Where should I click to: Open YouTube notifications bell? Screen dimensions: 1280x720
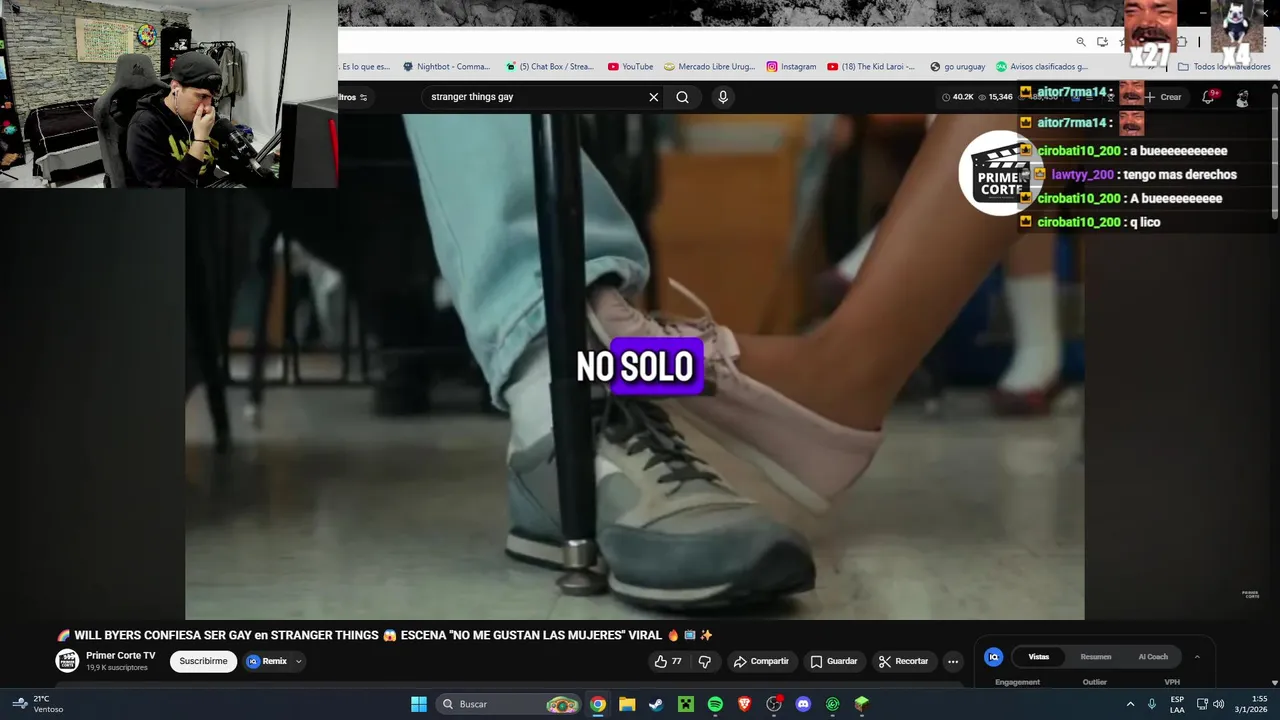click(x=1208, y=97)
